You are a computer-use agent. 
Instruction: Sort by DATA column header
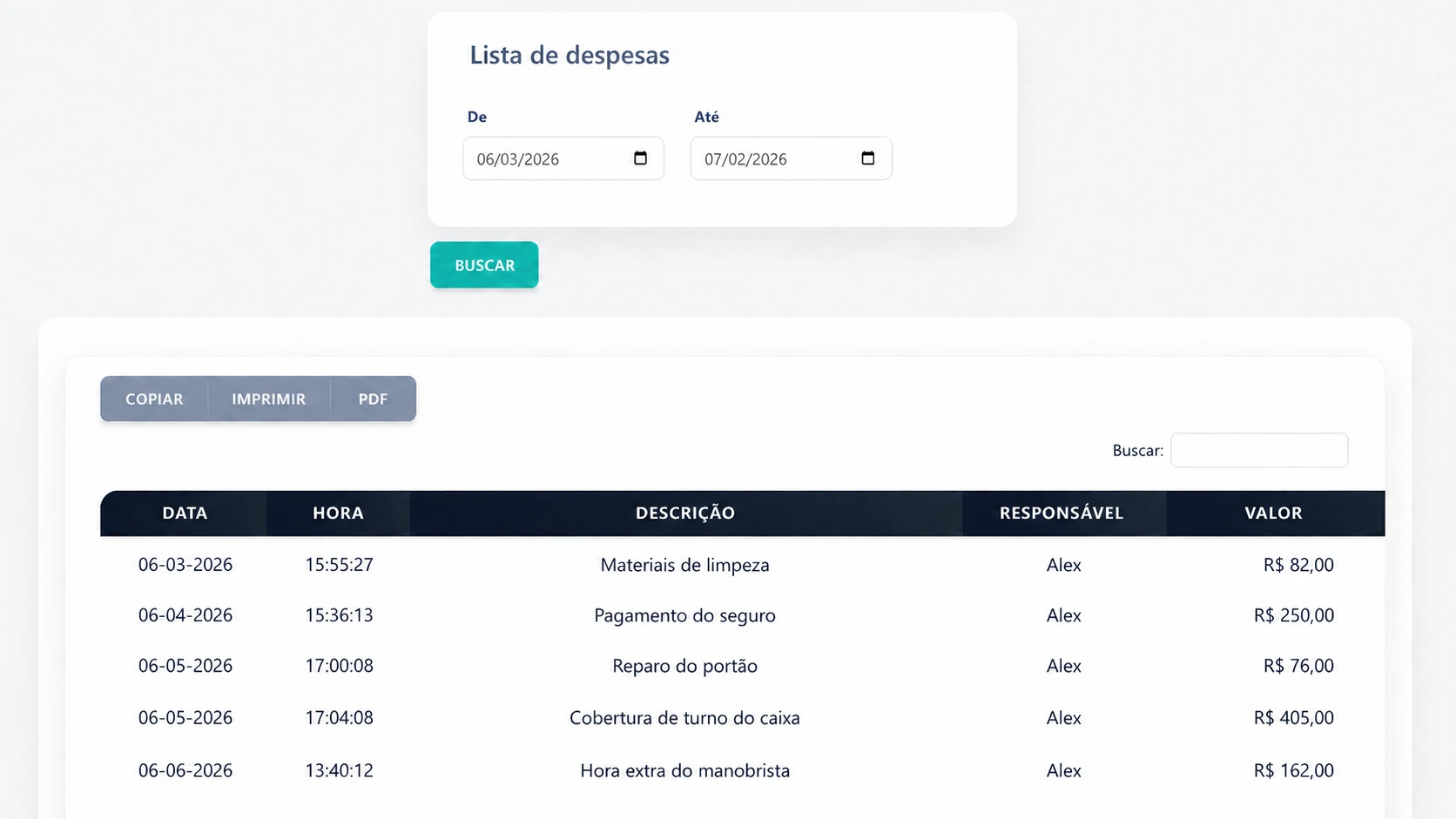coord(185,513)
